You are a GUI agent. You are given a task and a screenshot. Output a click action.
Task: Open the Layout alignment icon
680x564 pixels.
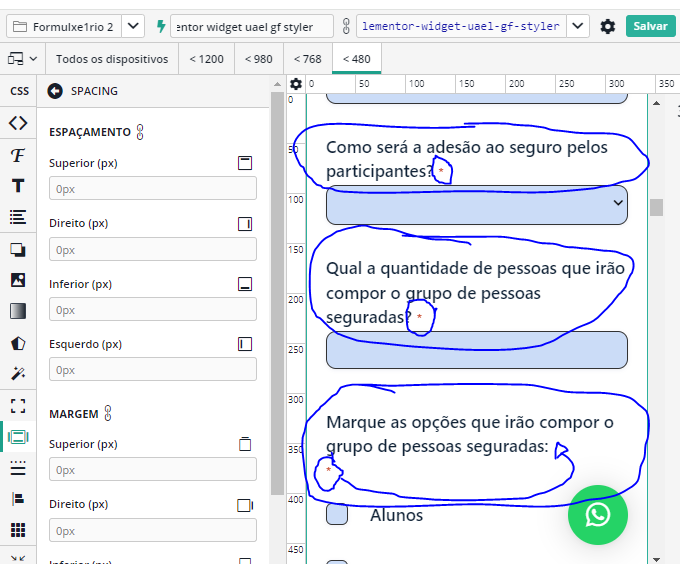(x=18, y=499)
